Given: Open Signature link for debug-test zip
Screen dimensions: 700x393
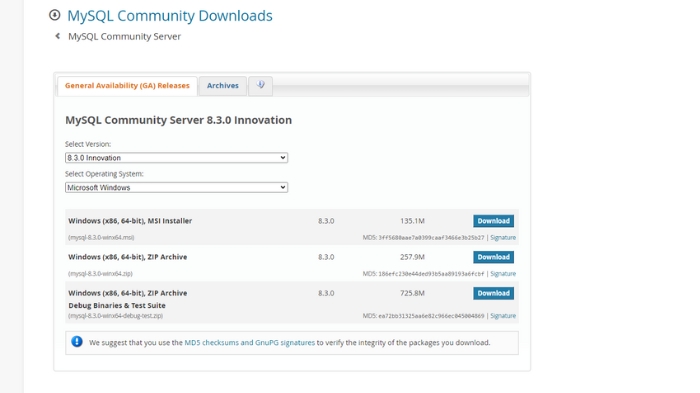Looking at the screenshot, I should (503, 316).
